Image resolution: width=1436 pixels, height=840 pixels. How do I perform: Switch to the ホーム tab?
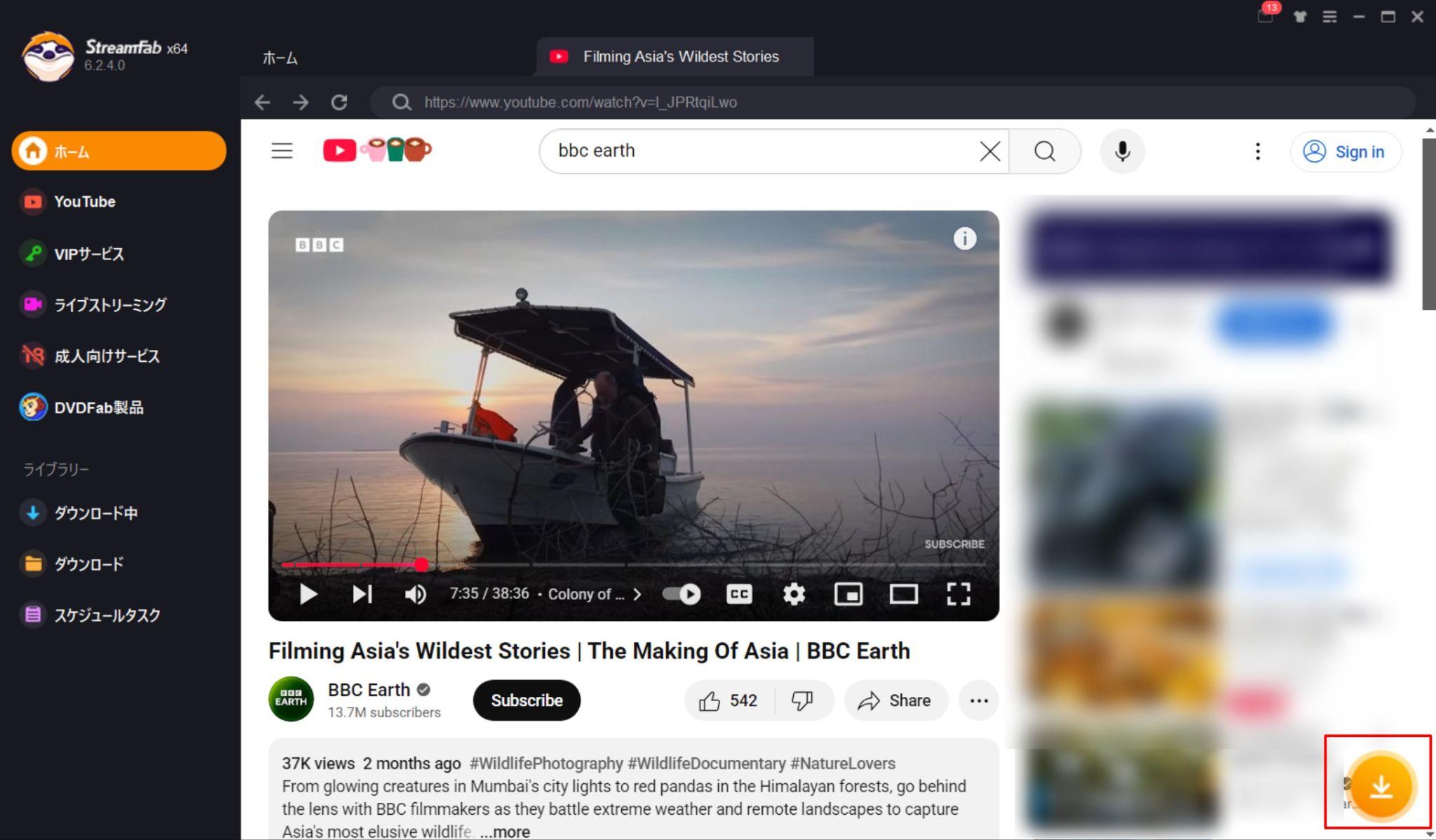280,57
